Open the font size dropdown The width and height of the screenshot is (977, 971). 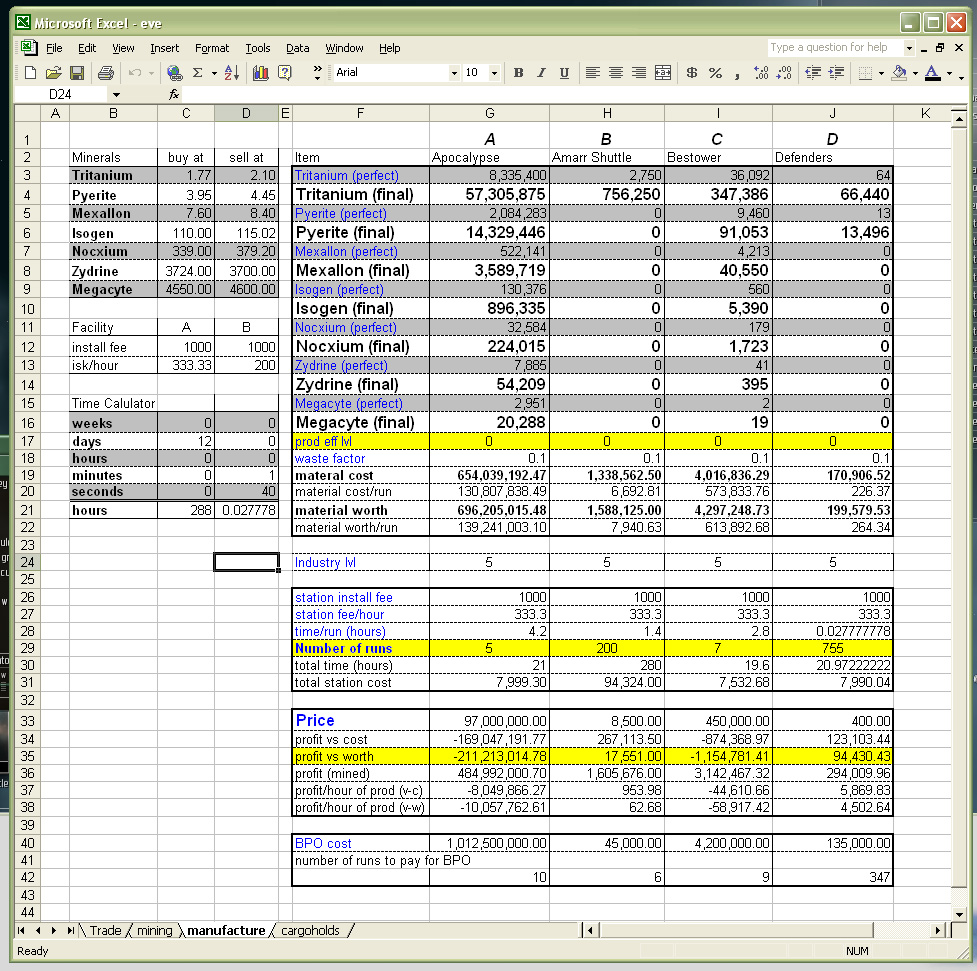coord(494,73)
